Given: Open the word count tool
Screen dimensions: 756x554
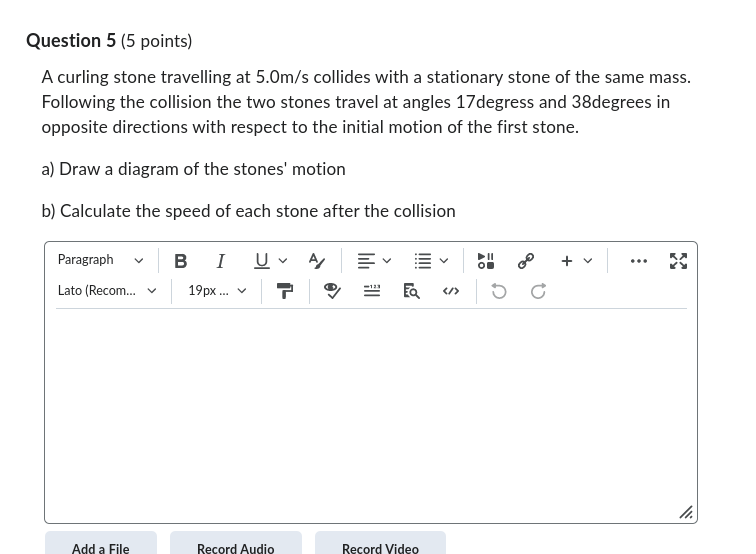Looking at the screenshot, I should point(372,291).
